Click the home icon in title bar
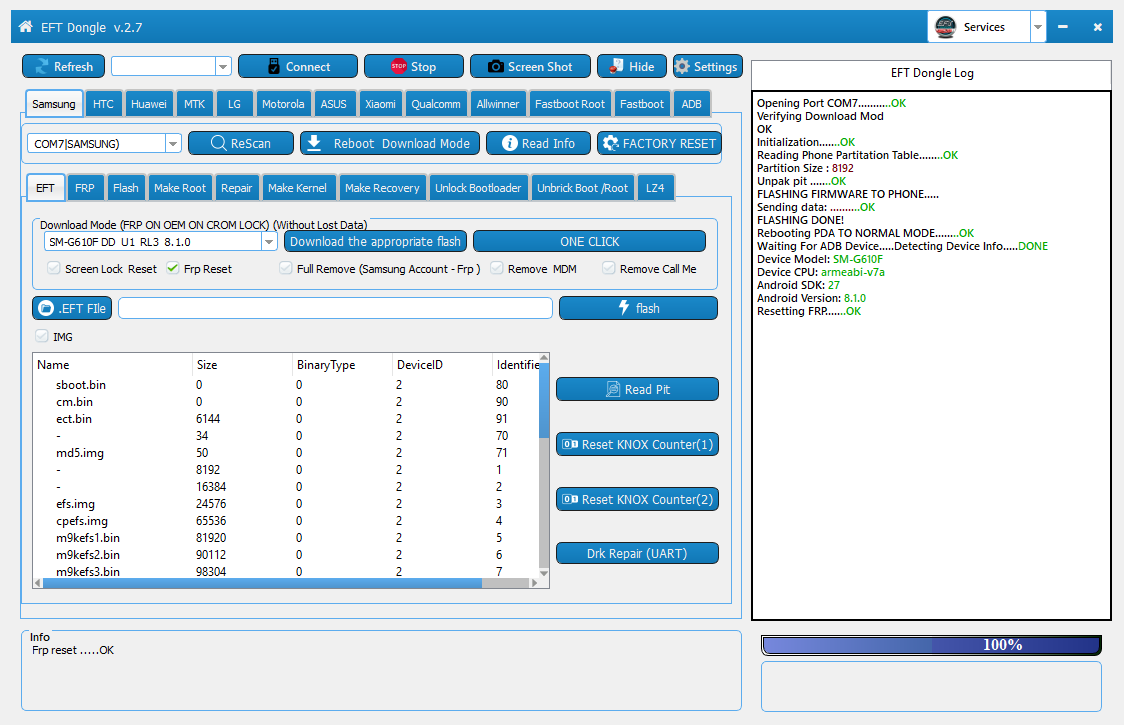Screen dimensions: 1124x725 (x=25, y=27)
